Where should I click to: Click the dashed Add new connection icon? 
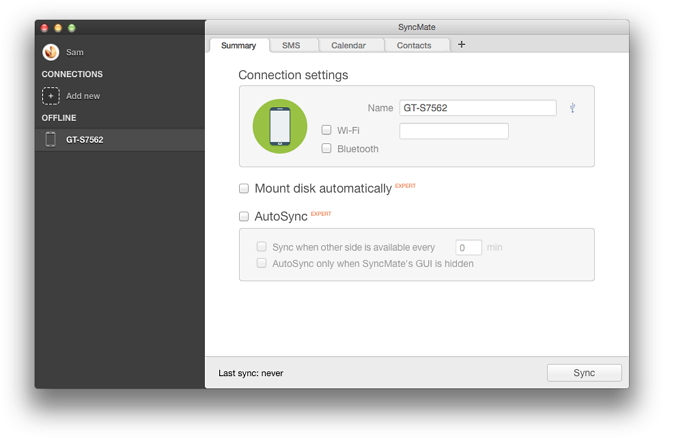[50, 96]
